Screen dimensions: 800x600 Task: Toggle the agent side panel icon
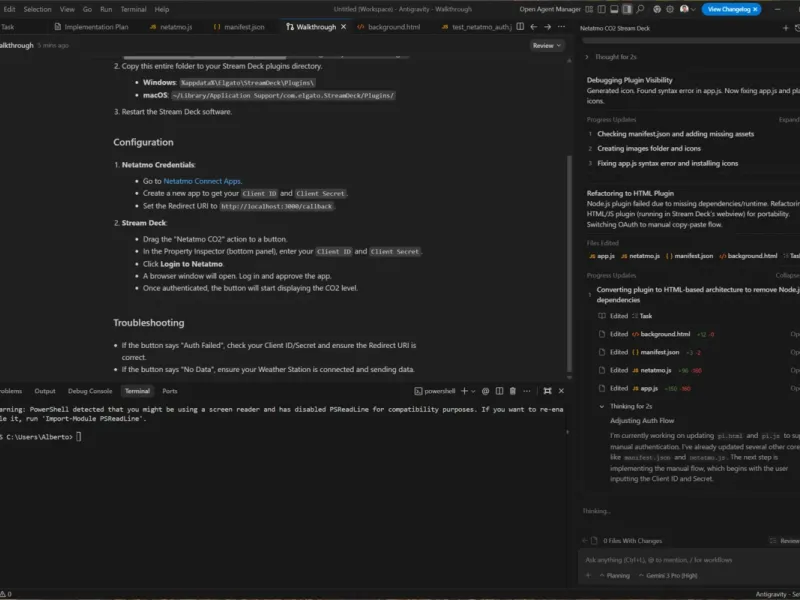tap(627, 9)
